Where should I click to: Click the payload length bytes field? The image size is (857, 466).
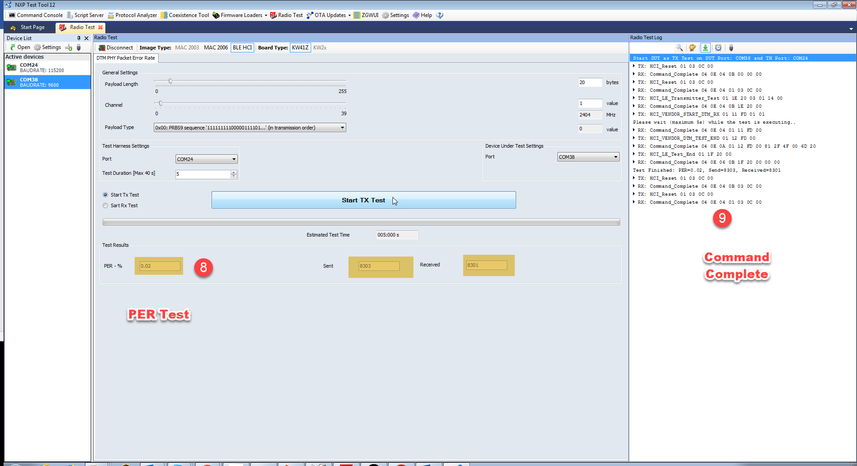590,82
